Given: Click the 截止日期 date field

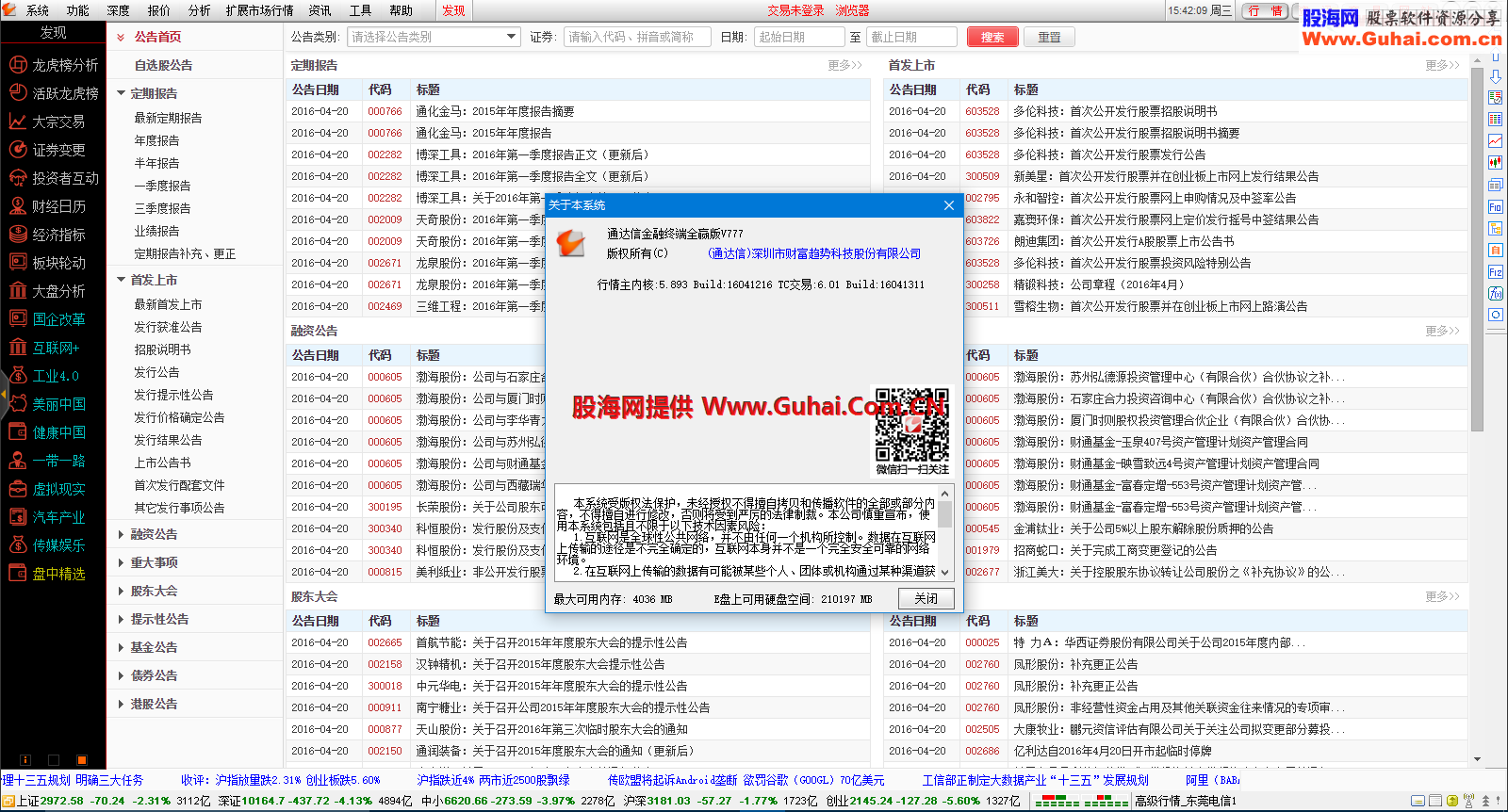Looking at the screenshot, I should (x=911, y=37).
